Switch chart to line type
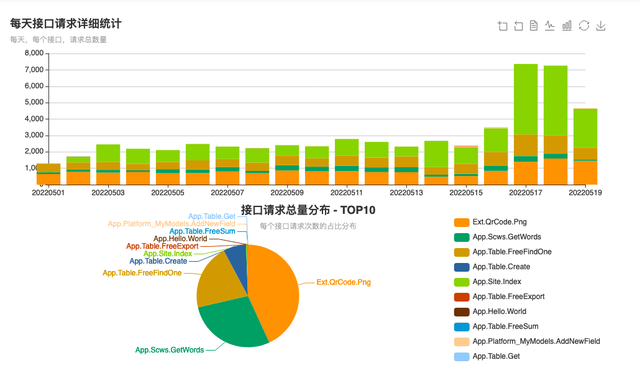This screenshot has width=640, height=378. point(550,26)
